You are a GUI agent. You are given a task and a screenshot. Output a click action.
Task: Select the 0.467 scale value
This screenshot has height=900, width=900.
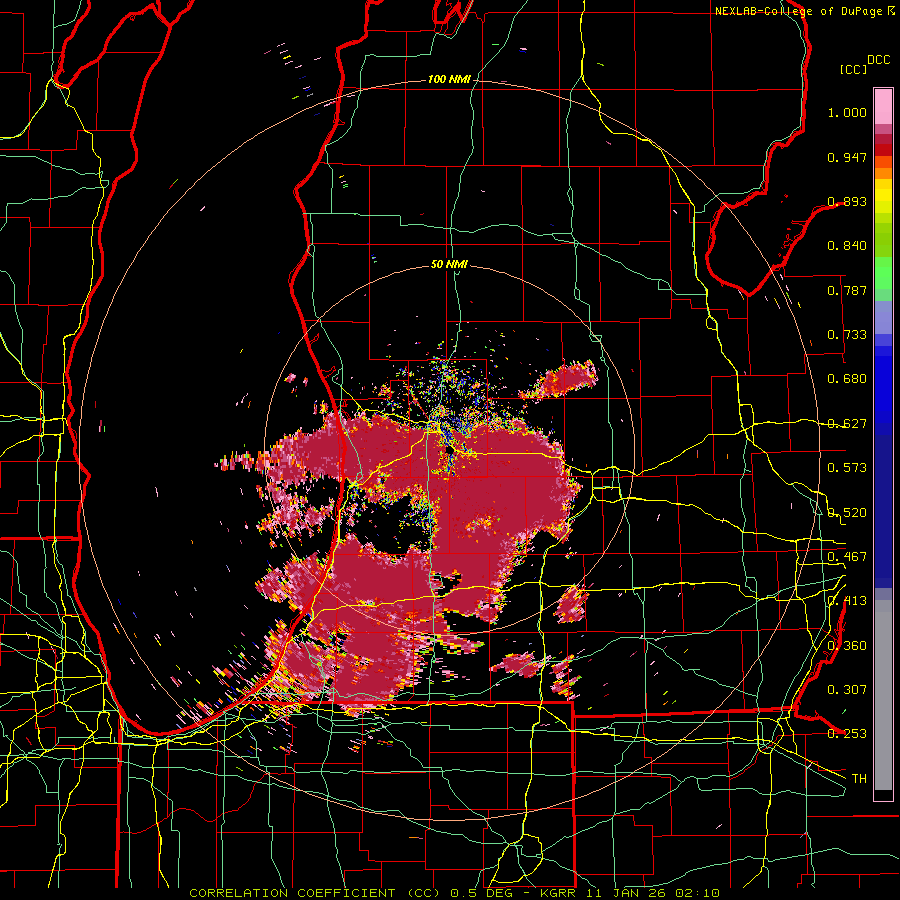(x=847, y=557)
